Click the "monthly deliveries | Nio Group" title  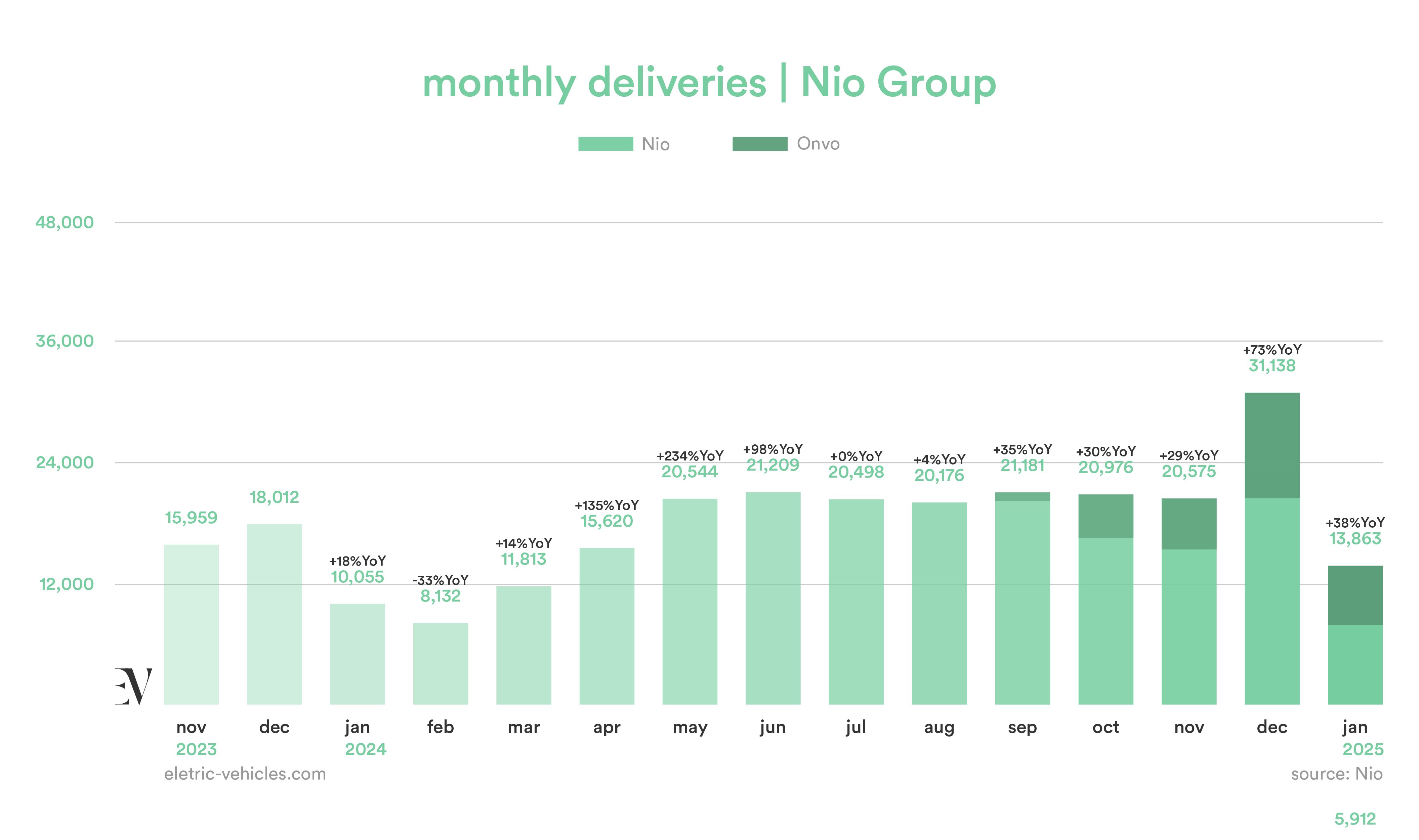pyautogui.click(x=710, y=83)
